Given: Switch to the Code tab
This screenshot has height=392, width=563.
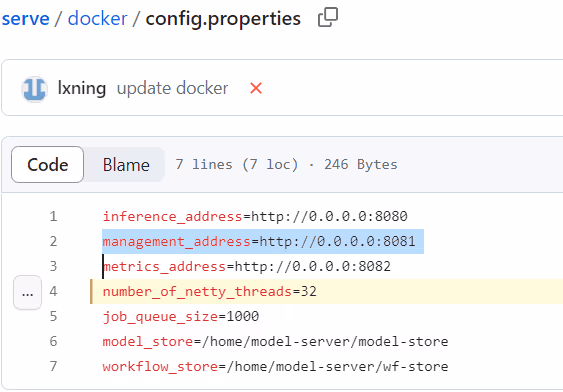Looking at the screenshot, I should pyautogui.click(x=47, y=165).
